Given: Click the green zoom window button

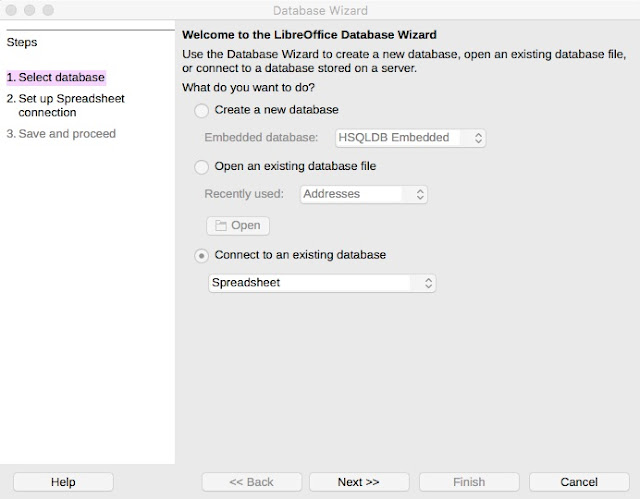Looking at the screenshot, I should 48,11.
